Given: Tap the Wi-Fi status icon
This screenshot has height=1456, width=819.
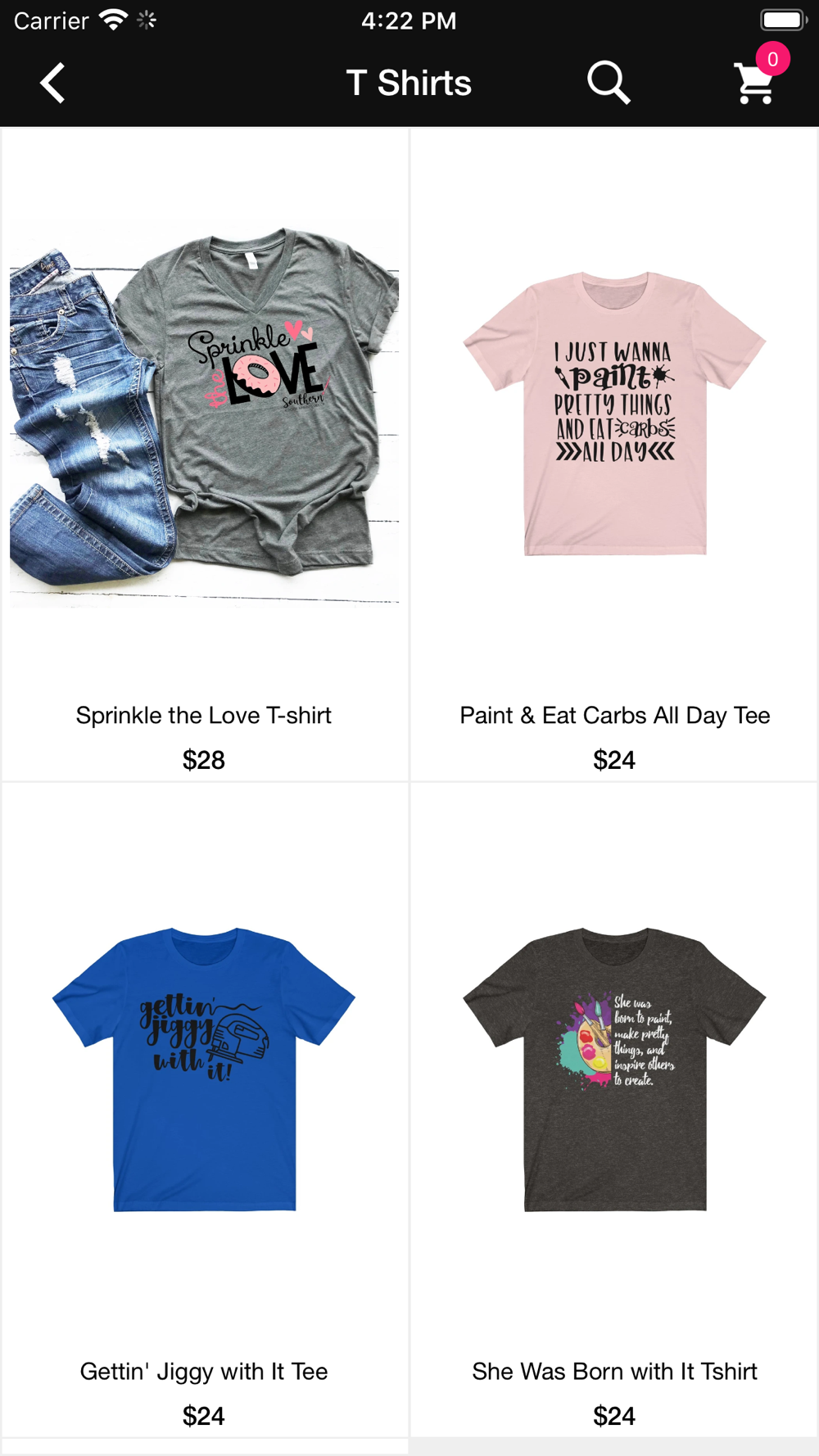Looking at the screenshot, I should [113, 20].
